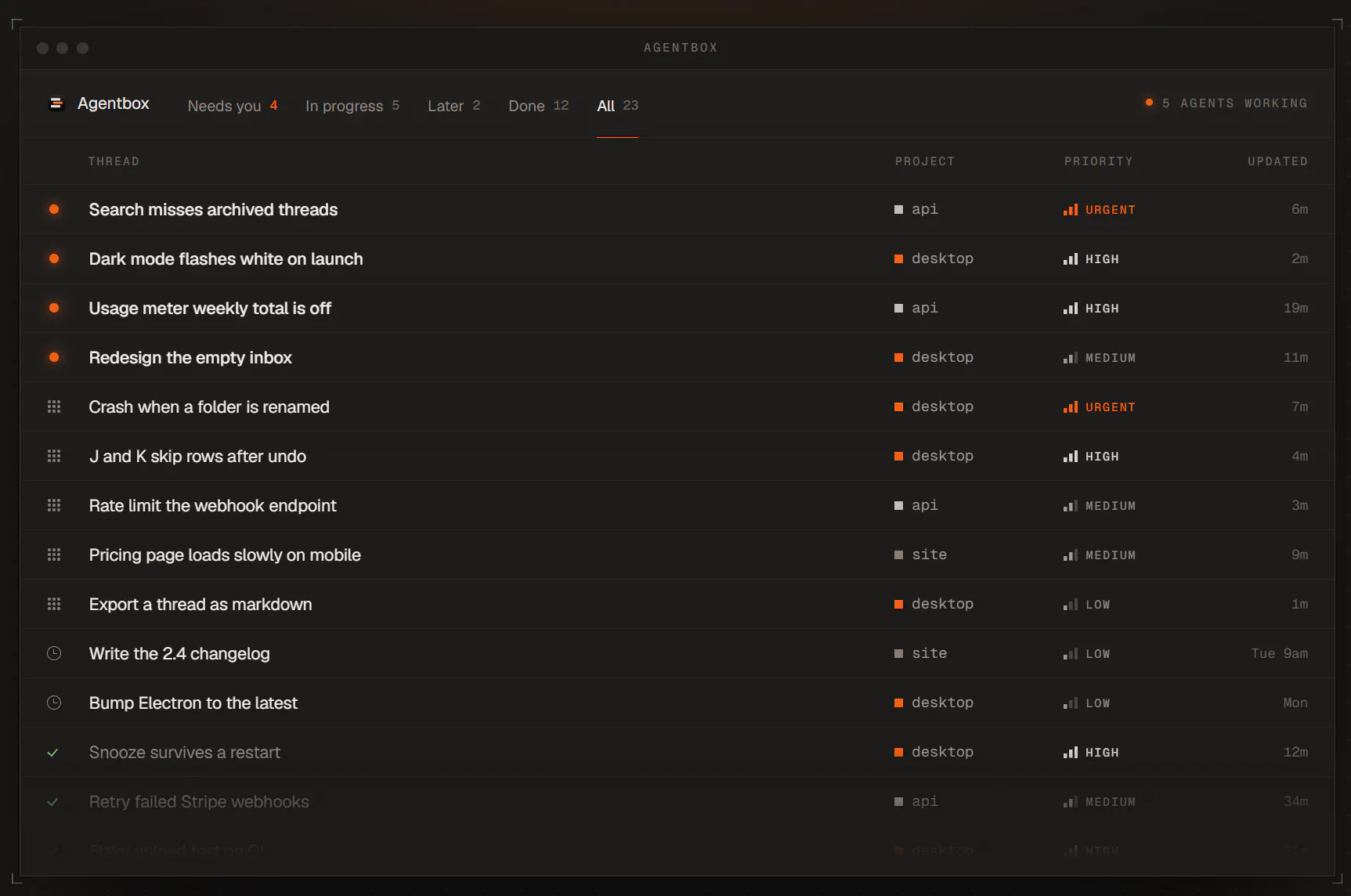Screen dimensions: 1351x896
Task: Click grid icon beside Rate limit the webhook endpoint
Action: pyautogui.click(x=54, y=505)
